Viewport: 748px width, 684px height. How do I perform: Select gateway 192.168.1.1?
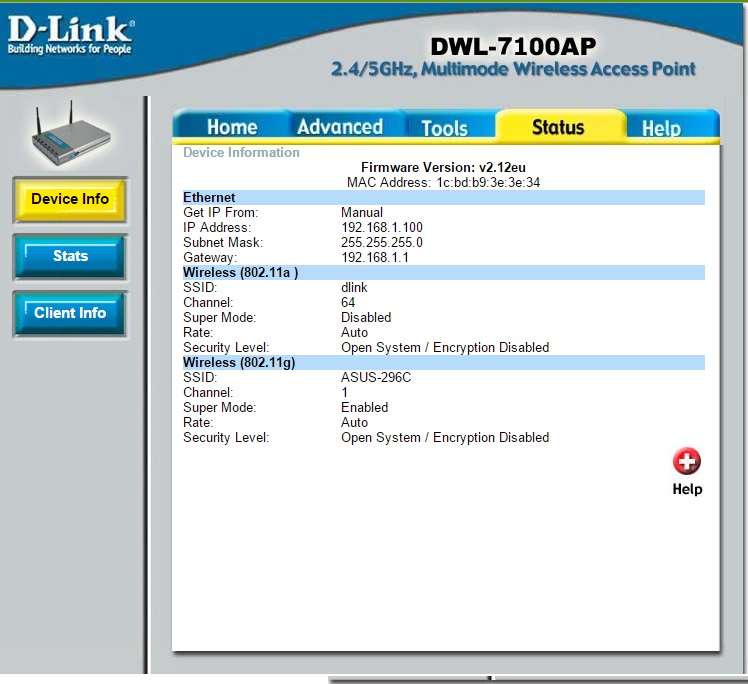tap(375, 258)
